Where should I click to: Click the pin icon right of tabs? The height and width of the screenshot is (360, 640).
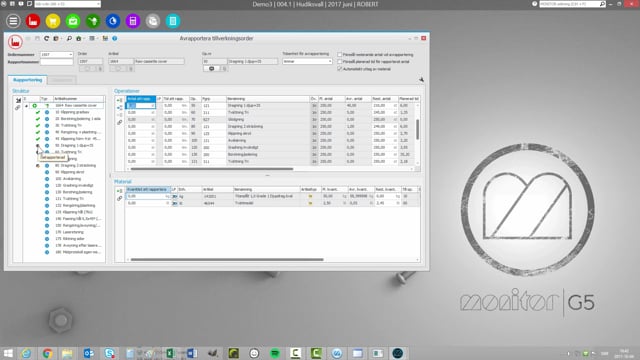click(421, 80)
